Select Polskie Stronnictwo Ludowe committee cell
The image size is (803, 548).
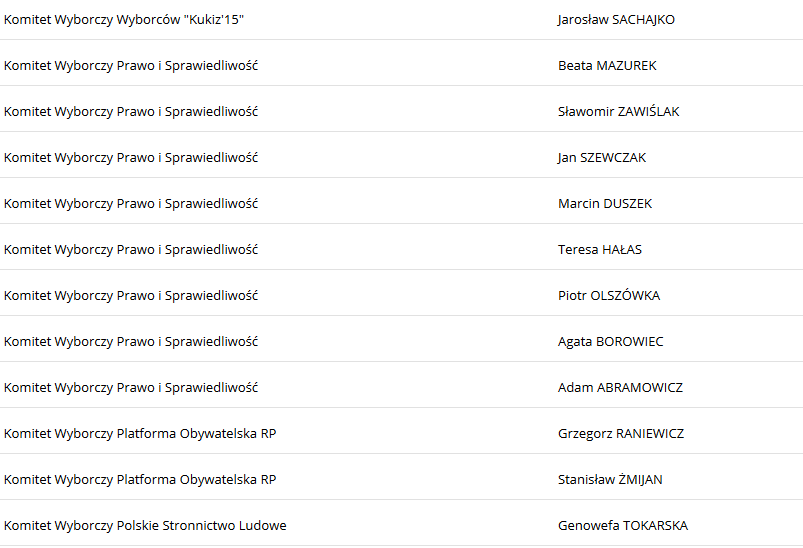[145, 526]
